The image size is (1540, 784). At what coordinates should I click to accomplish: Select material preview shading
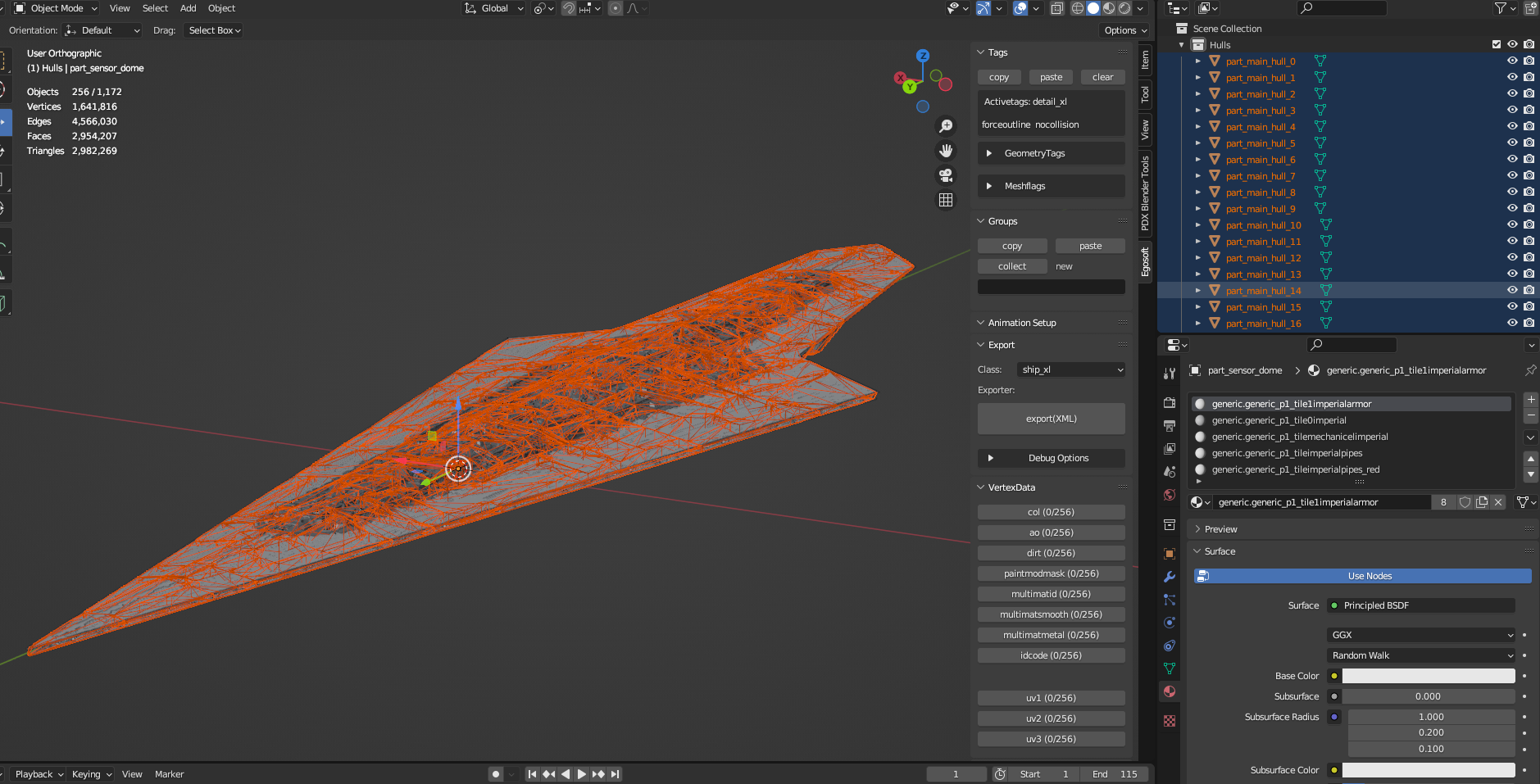click(x=1109, y=8)
